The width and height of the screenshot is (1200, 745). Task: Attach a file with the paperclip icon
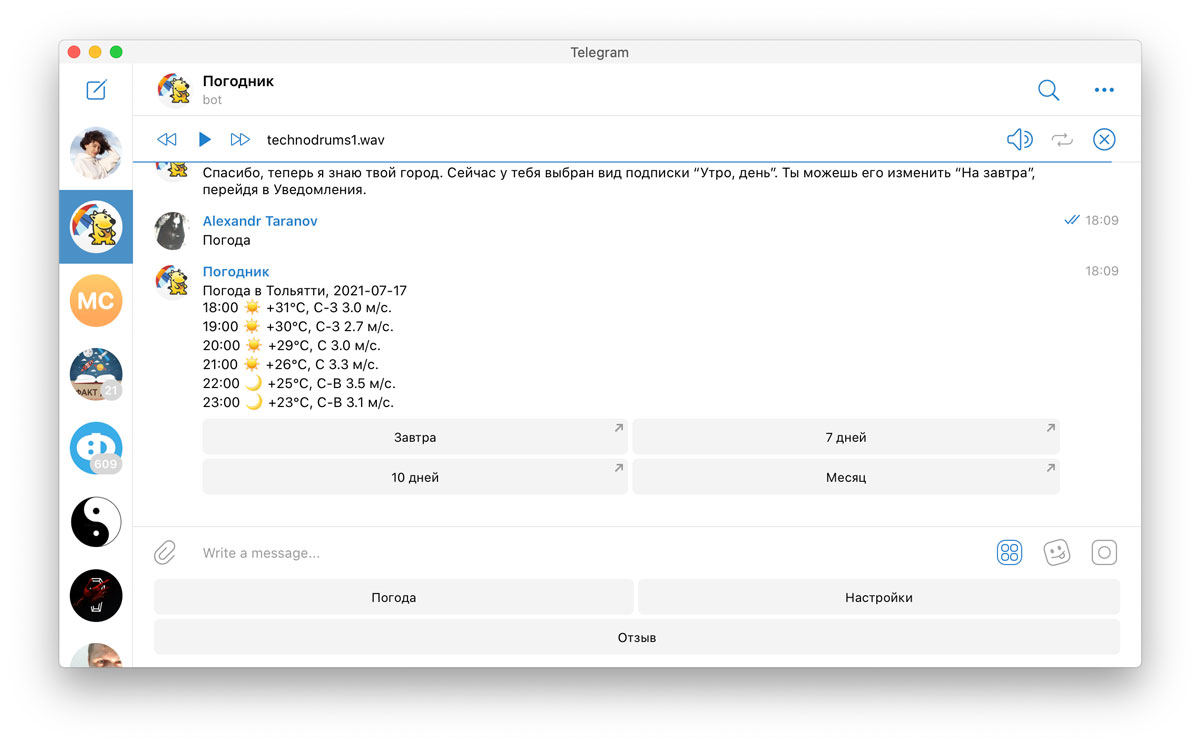click(x=165, y=552)
